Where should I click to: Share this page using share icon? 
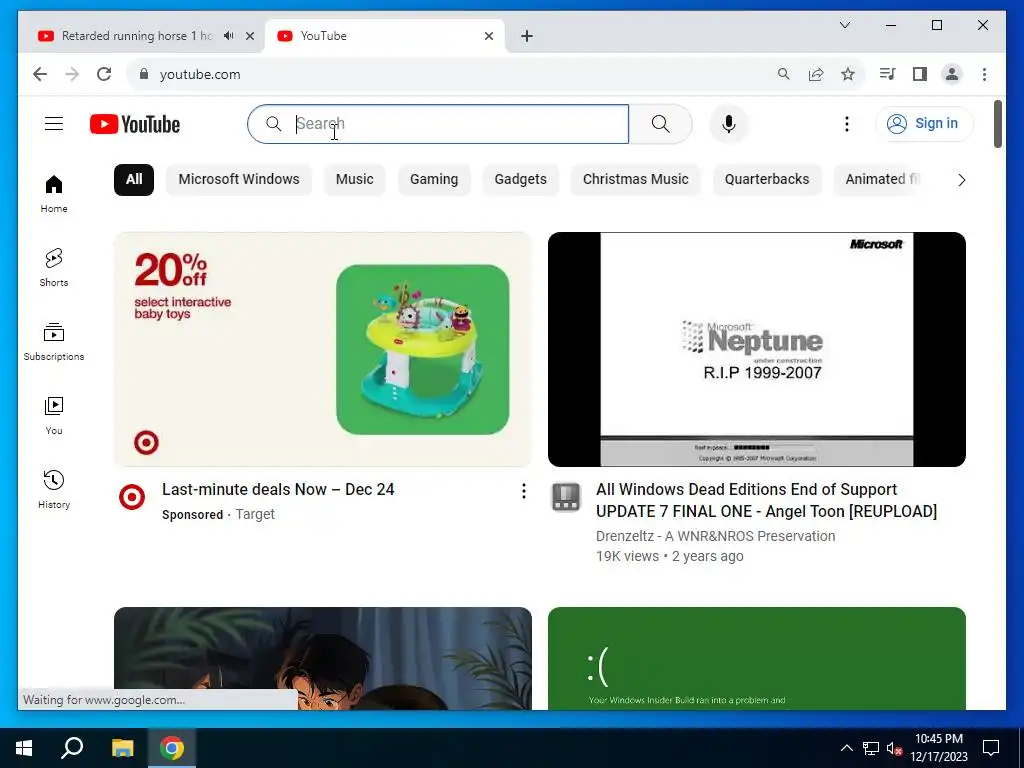tap(816, 74)
